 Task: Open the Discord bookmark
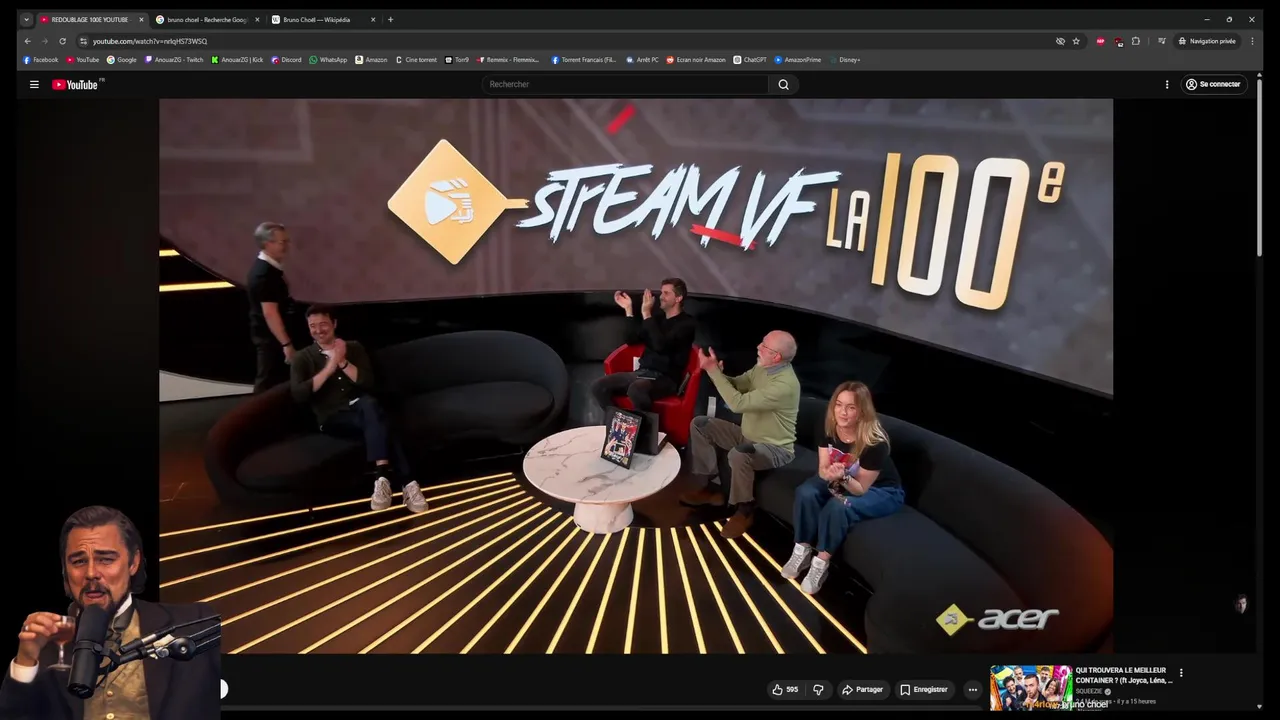click(x=286, y=60)
